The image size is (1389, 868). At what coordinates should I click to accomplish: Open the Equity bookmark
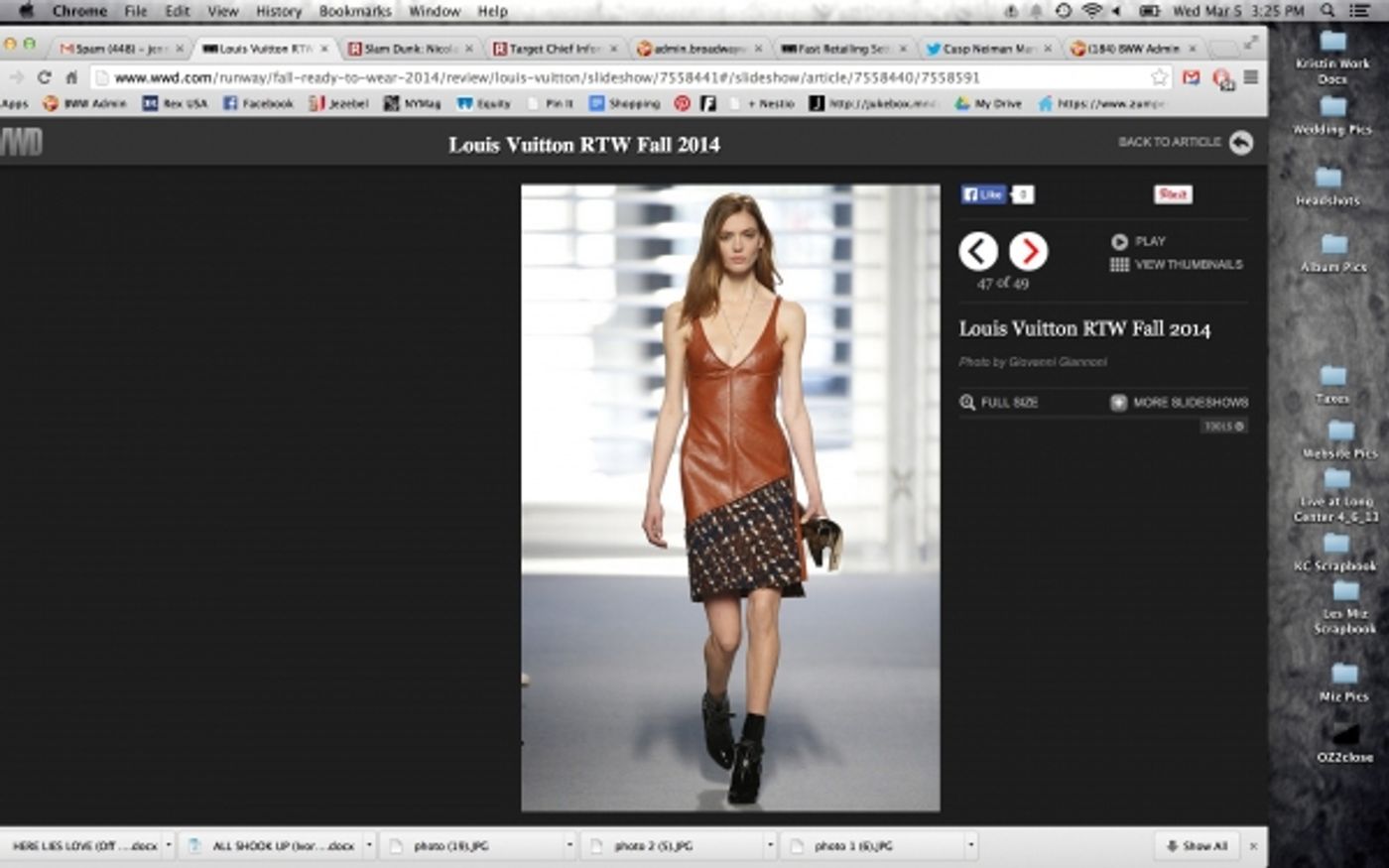coord(484,103)
